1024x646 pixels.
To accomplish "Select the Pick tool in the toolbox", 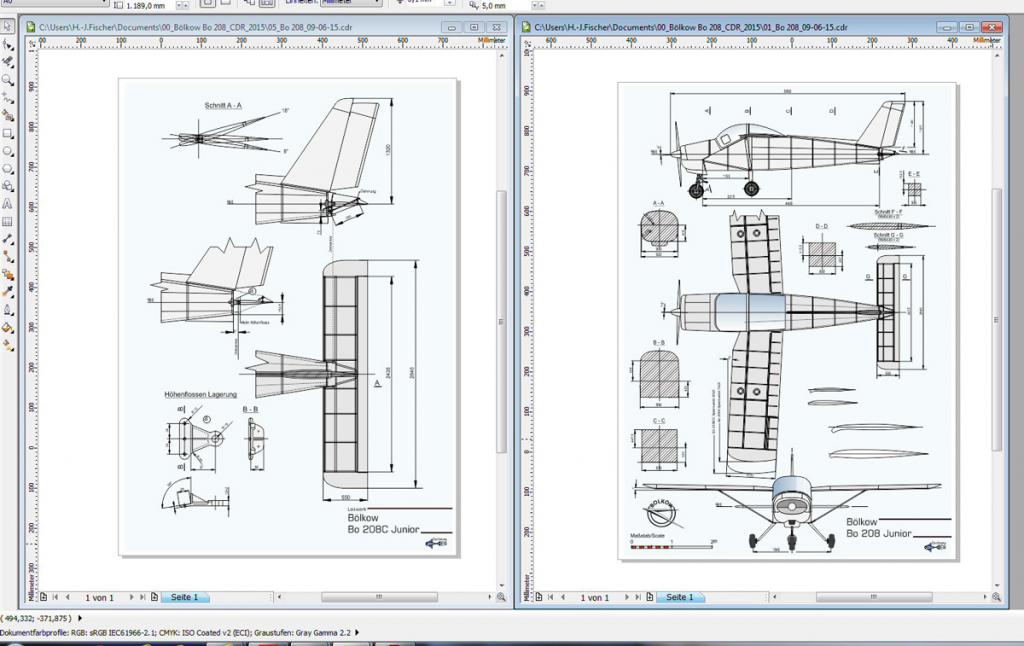I will pyautogui.click(x=8, y=26).
